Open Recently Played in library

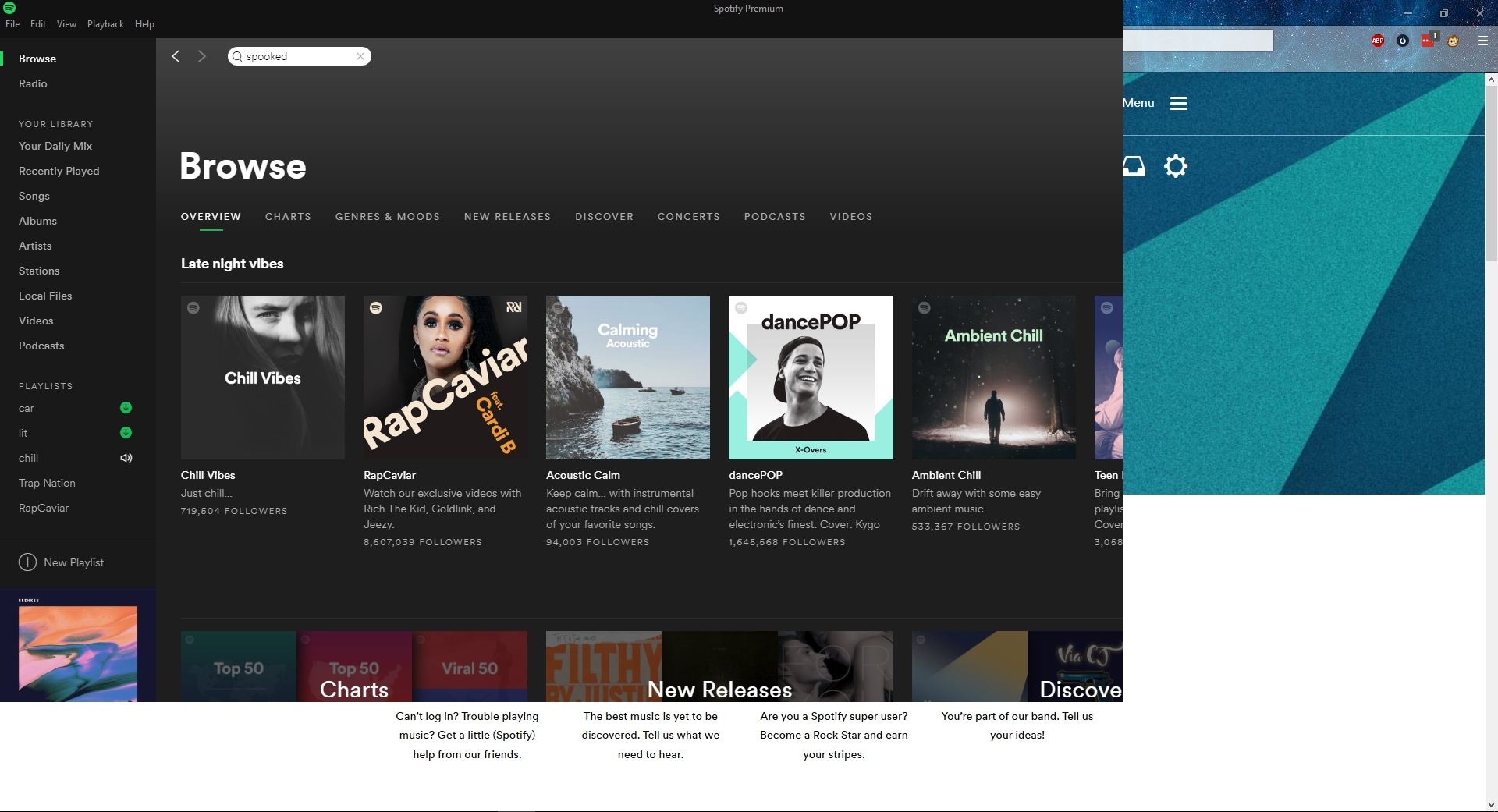59,171
